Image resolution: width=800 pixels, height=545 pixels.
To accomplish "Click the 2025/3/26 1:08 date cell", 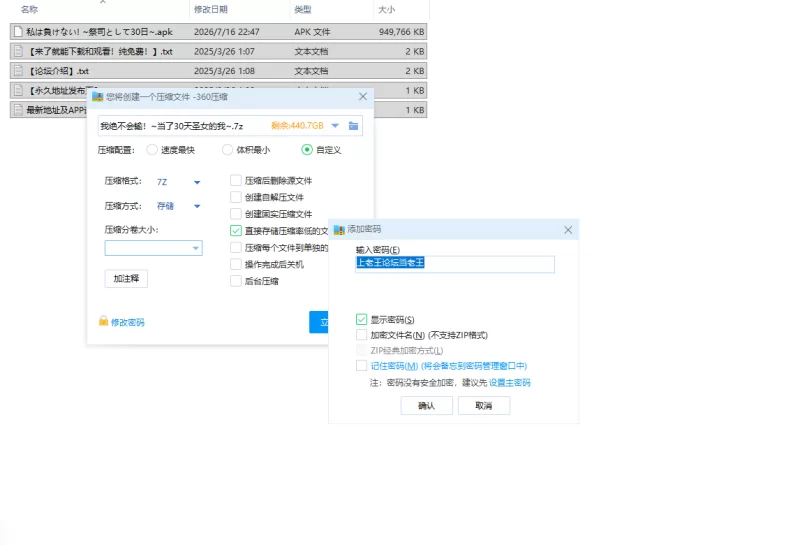I will point(224,71).
